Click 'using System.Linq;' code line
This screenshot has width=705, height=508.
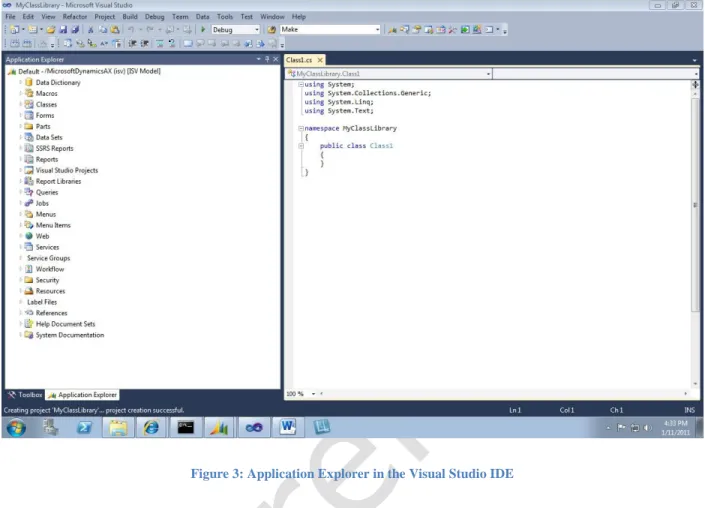(339, 102)
